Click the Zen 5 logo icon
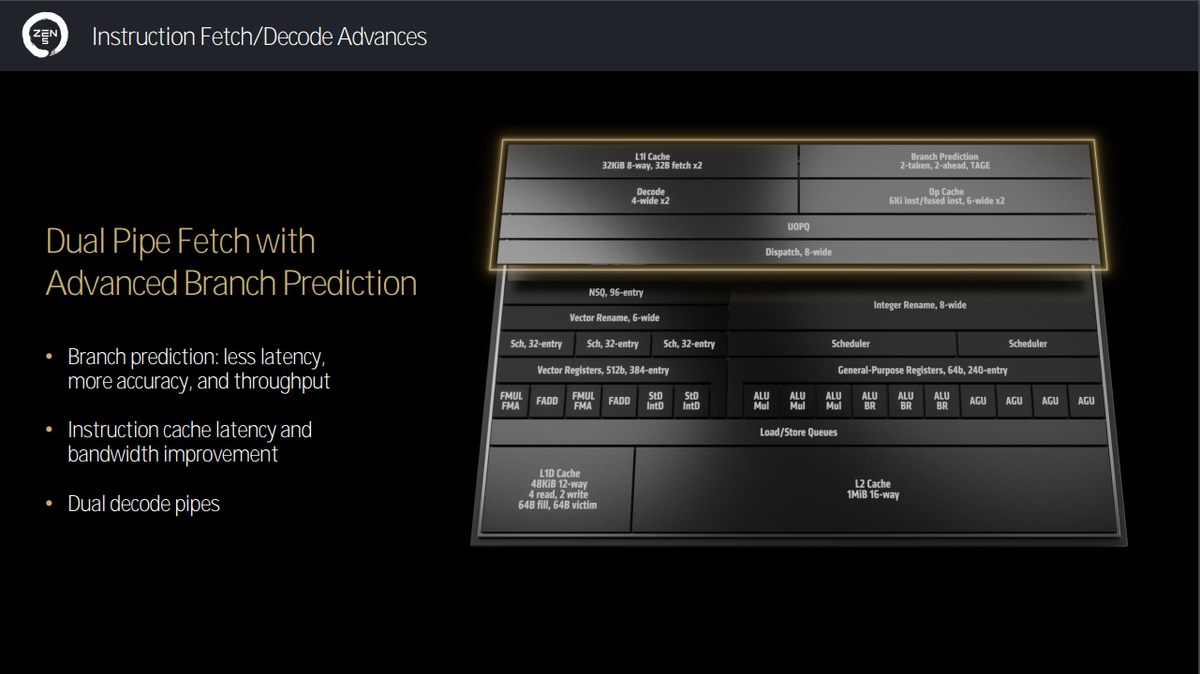 [x=44, y=35]
